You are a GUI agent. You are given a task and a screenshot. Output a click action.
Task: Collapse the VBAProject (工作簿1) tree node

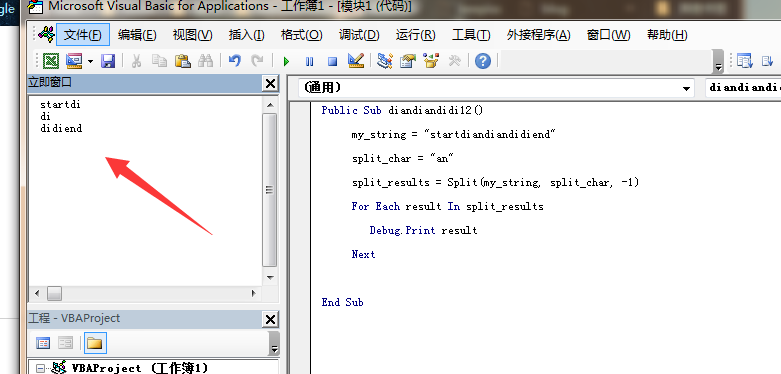click(x=41, y=369)
